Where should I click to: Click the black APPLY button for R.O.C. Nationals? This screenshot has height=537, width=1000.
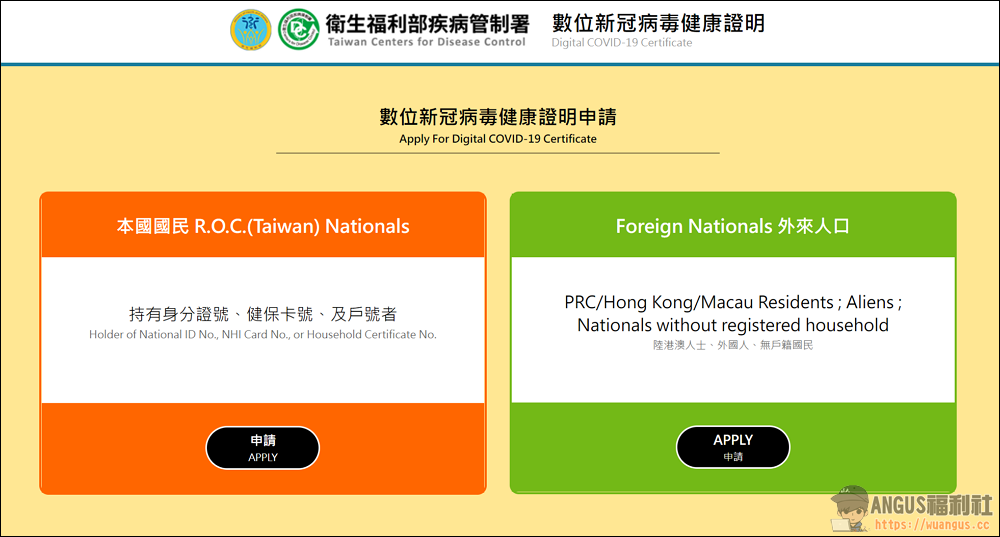(x=263, y=448)
